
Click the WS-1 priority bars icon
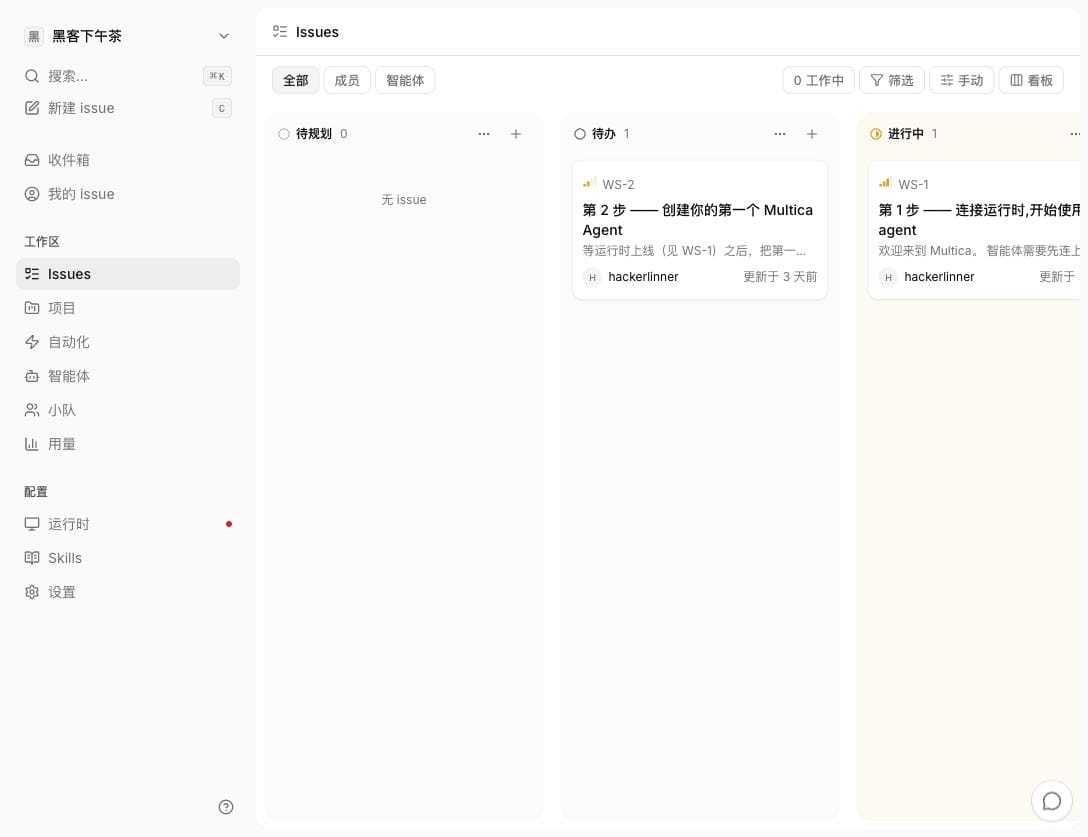(885, 183)
